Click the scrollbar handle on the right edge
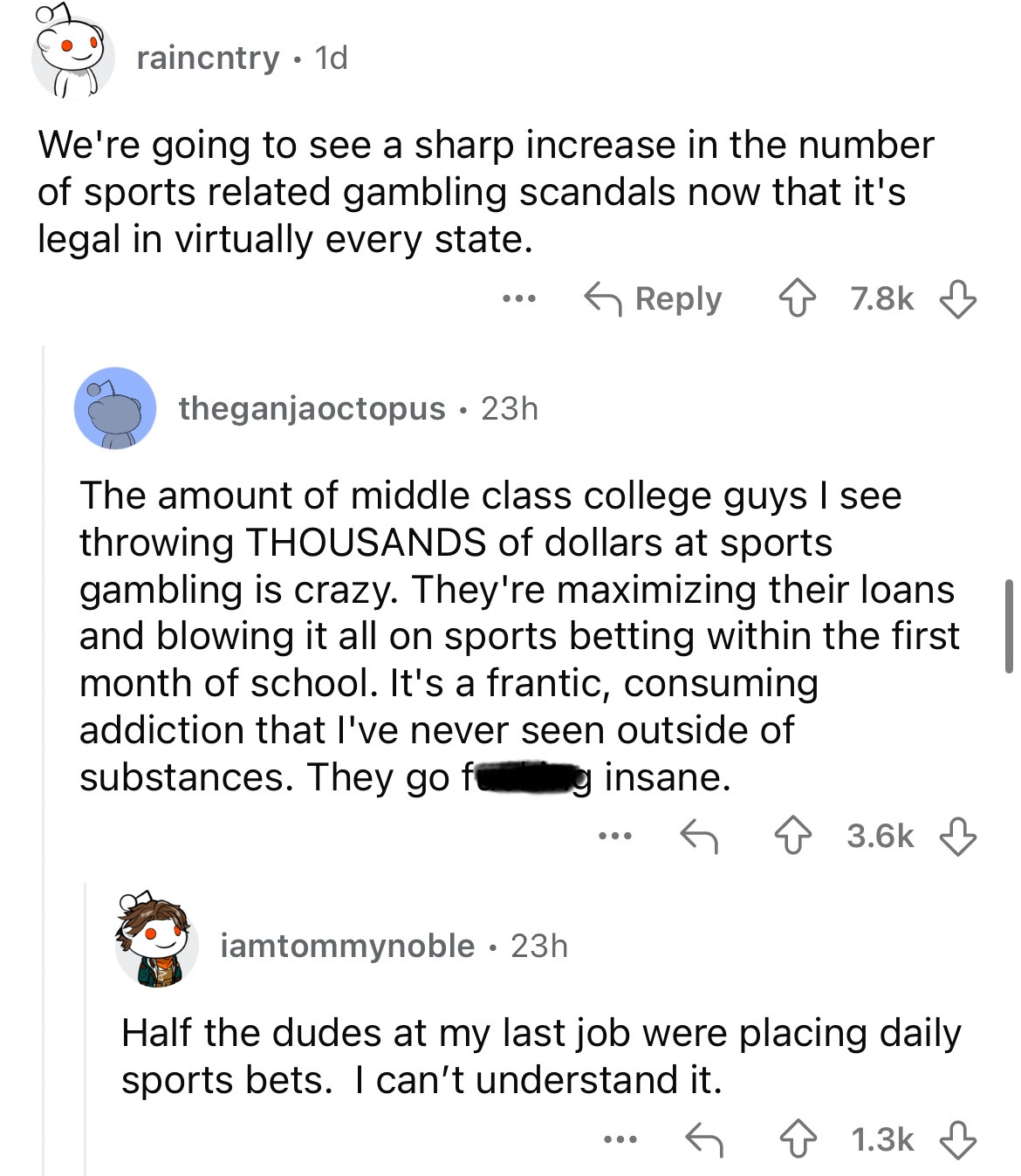 (x=1009, y=625)
